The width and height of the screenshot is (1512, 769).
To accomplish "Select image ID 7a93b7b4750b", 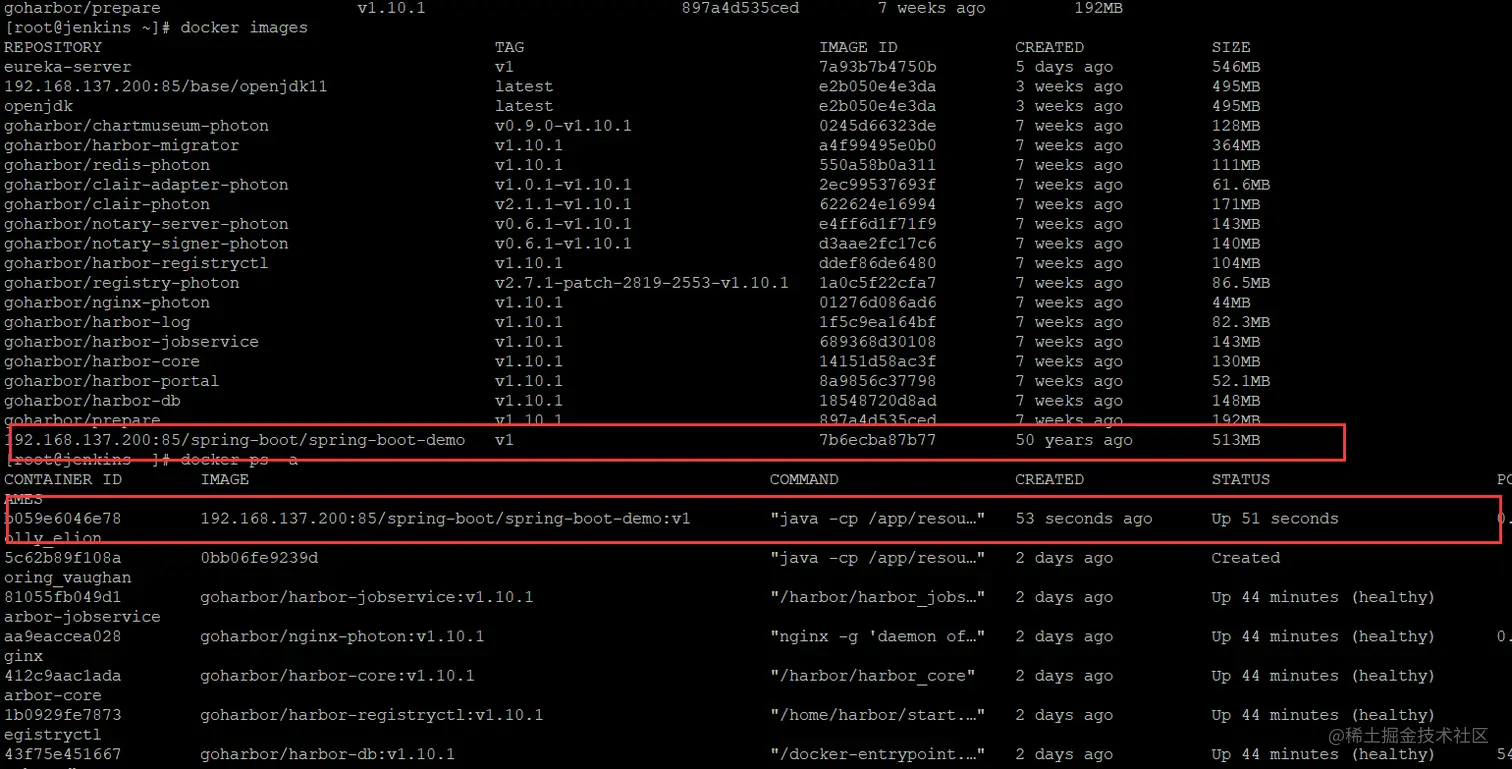I will click(x=878, y=67).
